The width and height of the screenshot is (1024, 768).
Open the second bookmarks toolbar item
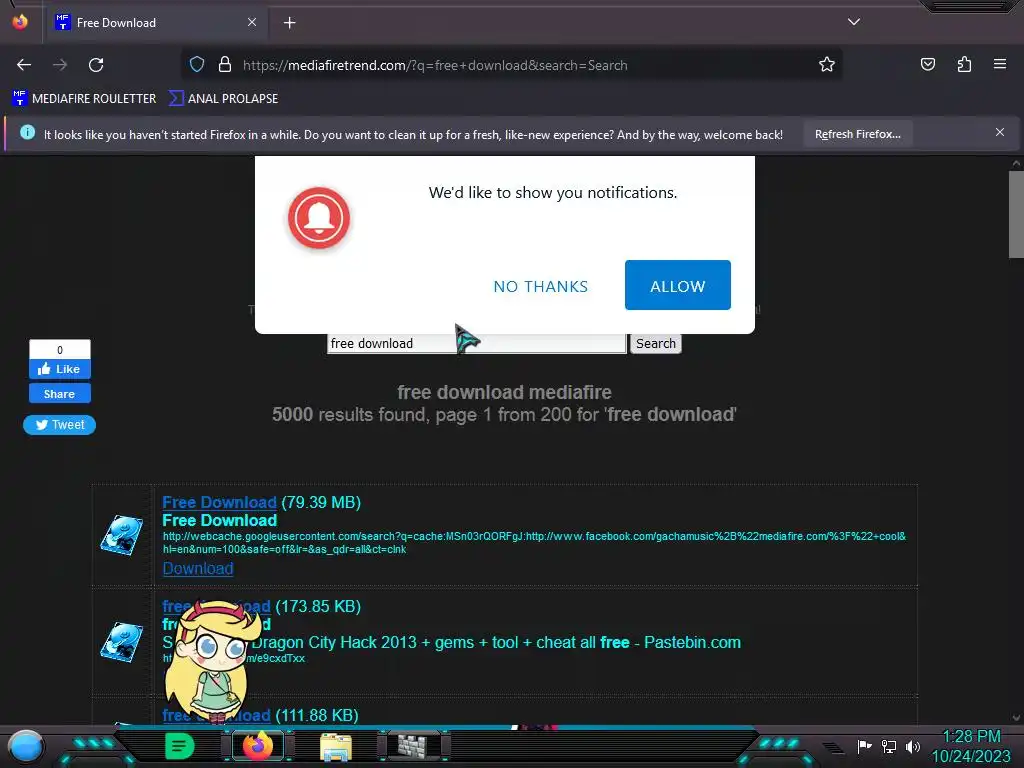223,99
